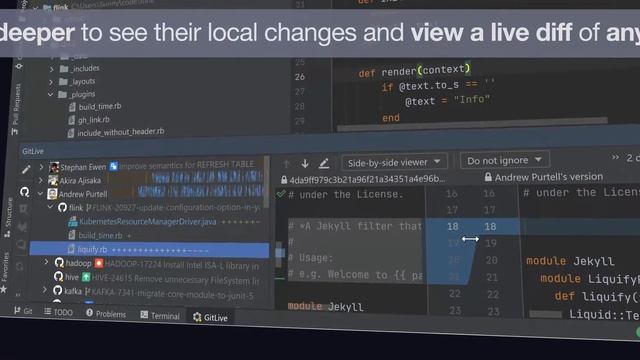Click the GitLive panel vertical scrollbar
This screenshot has width=640, height=360.
point(267,182)
